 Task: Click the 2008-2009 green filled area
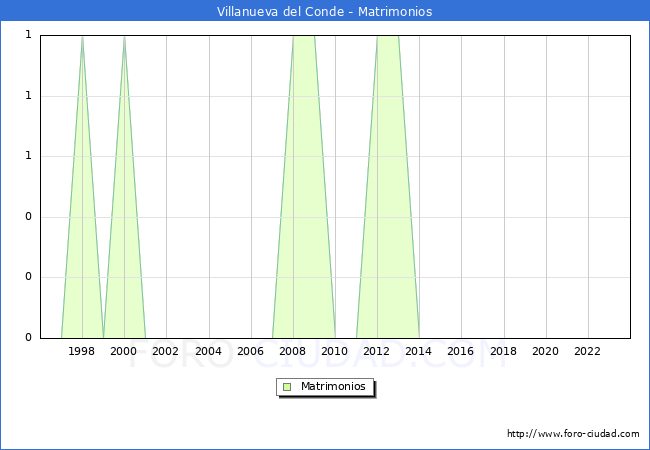(304, 186)
